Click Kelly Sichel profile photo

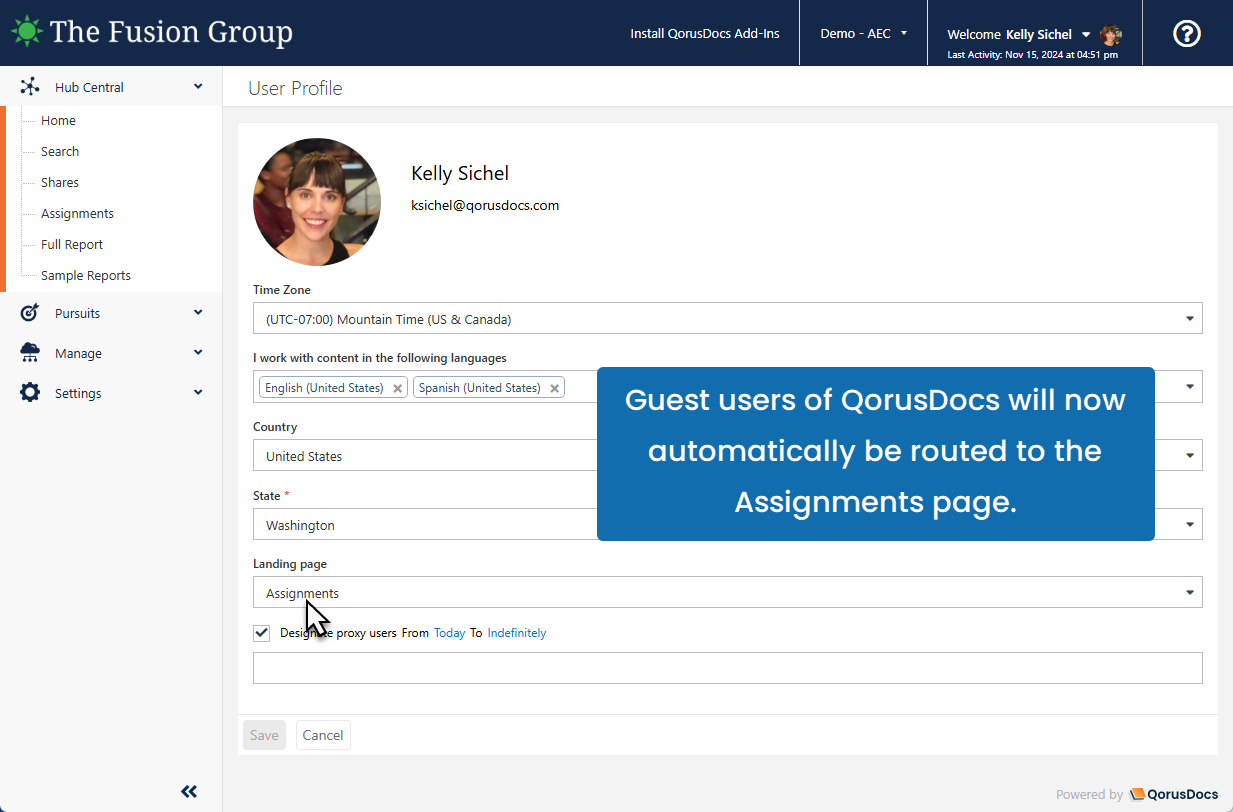(317, 202)
